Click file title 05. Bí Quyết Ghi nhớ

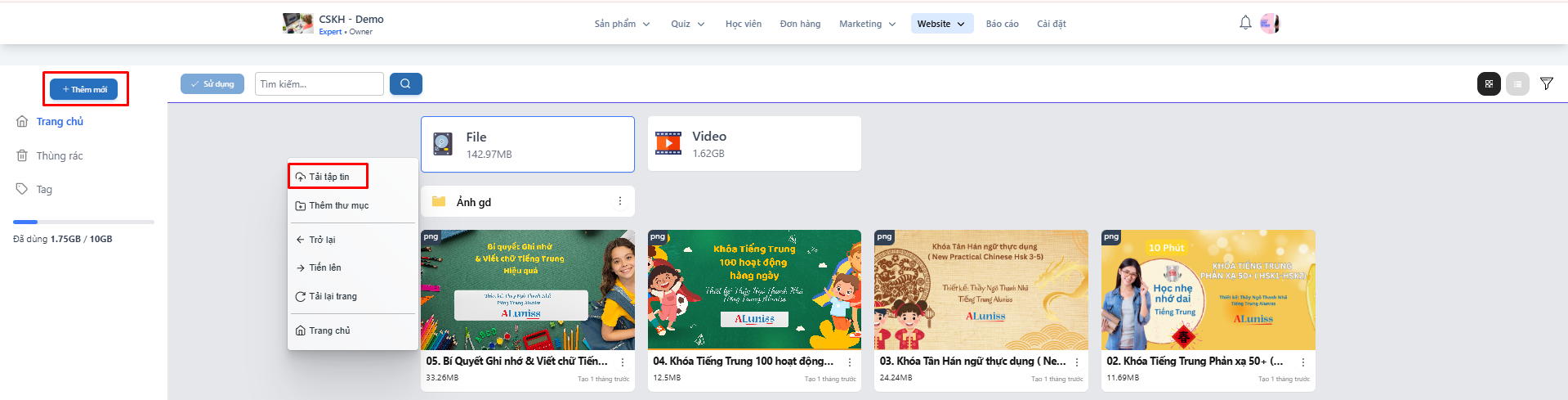pyautogui.click(x=516, y=361)
